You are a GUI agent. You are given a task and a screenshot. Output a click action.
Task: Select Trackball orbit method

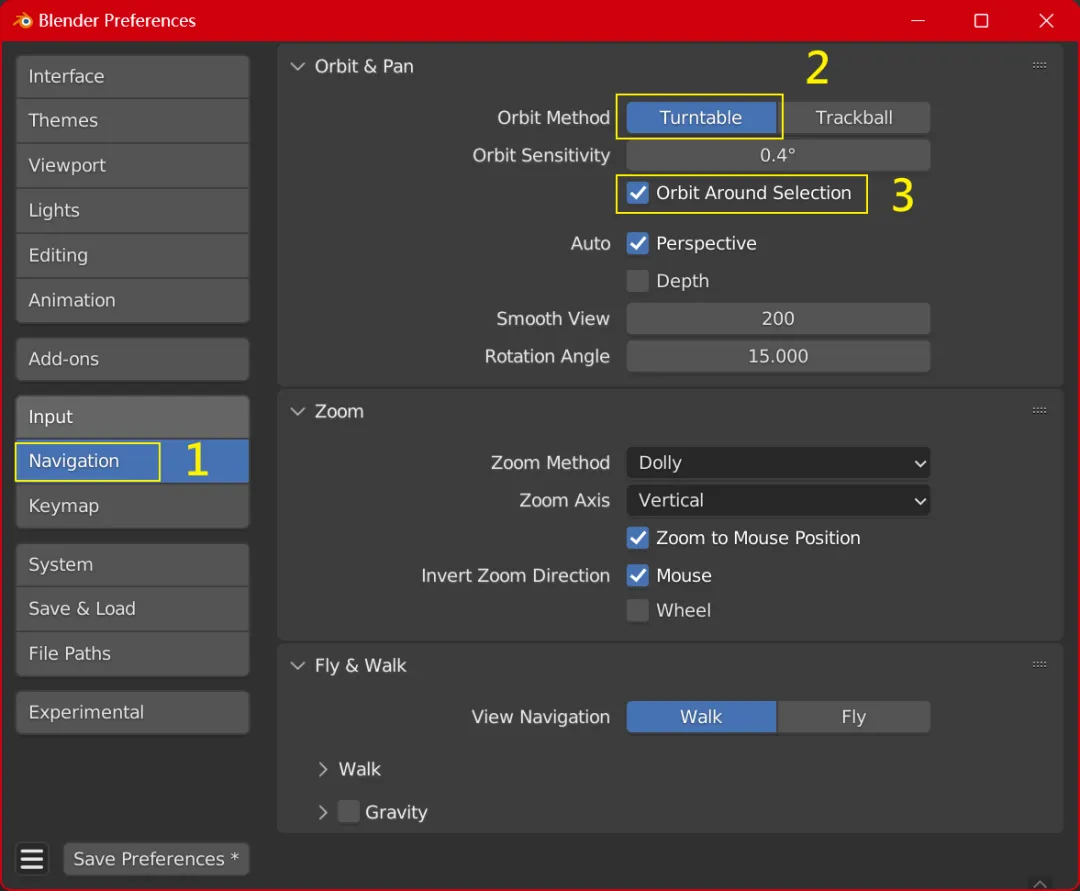(x=854, y=118)
